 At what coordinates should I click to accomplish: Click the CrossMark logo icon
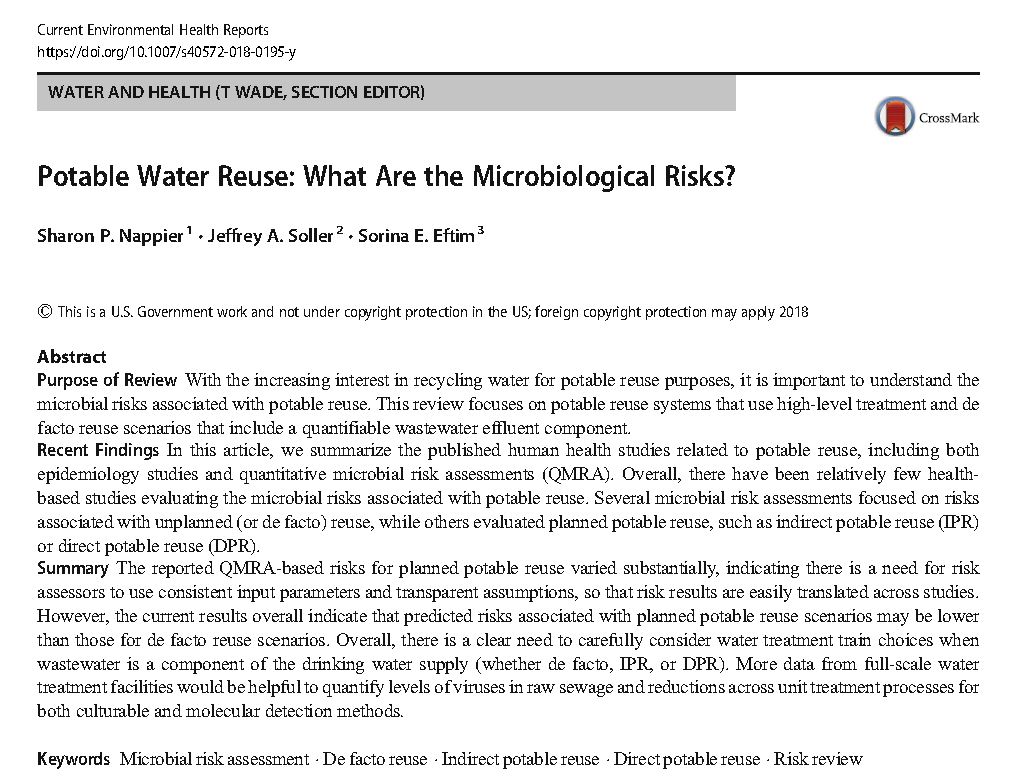click(895, 116)
